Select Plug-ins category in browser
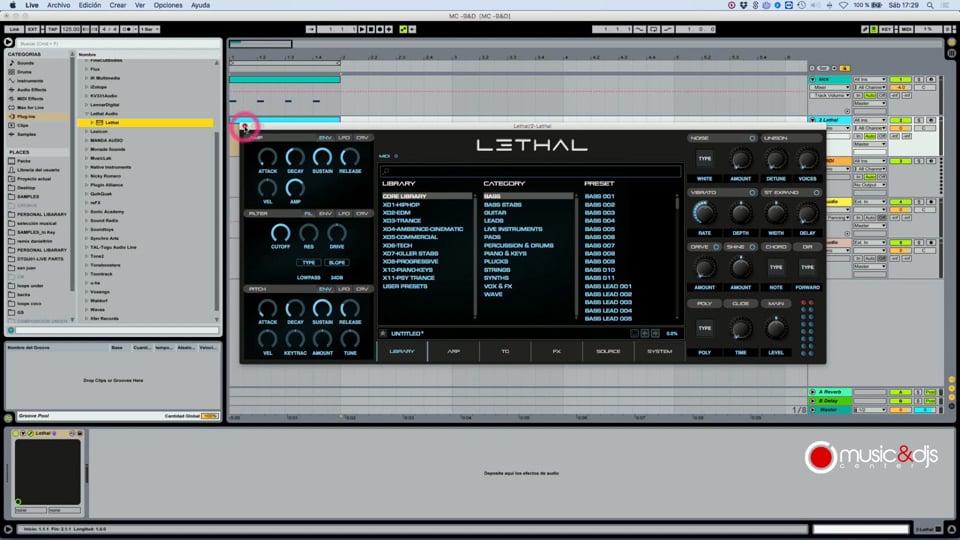 coord(26,116)
